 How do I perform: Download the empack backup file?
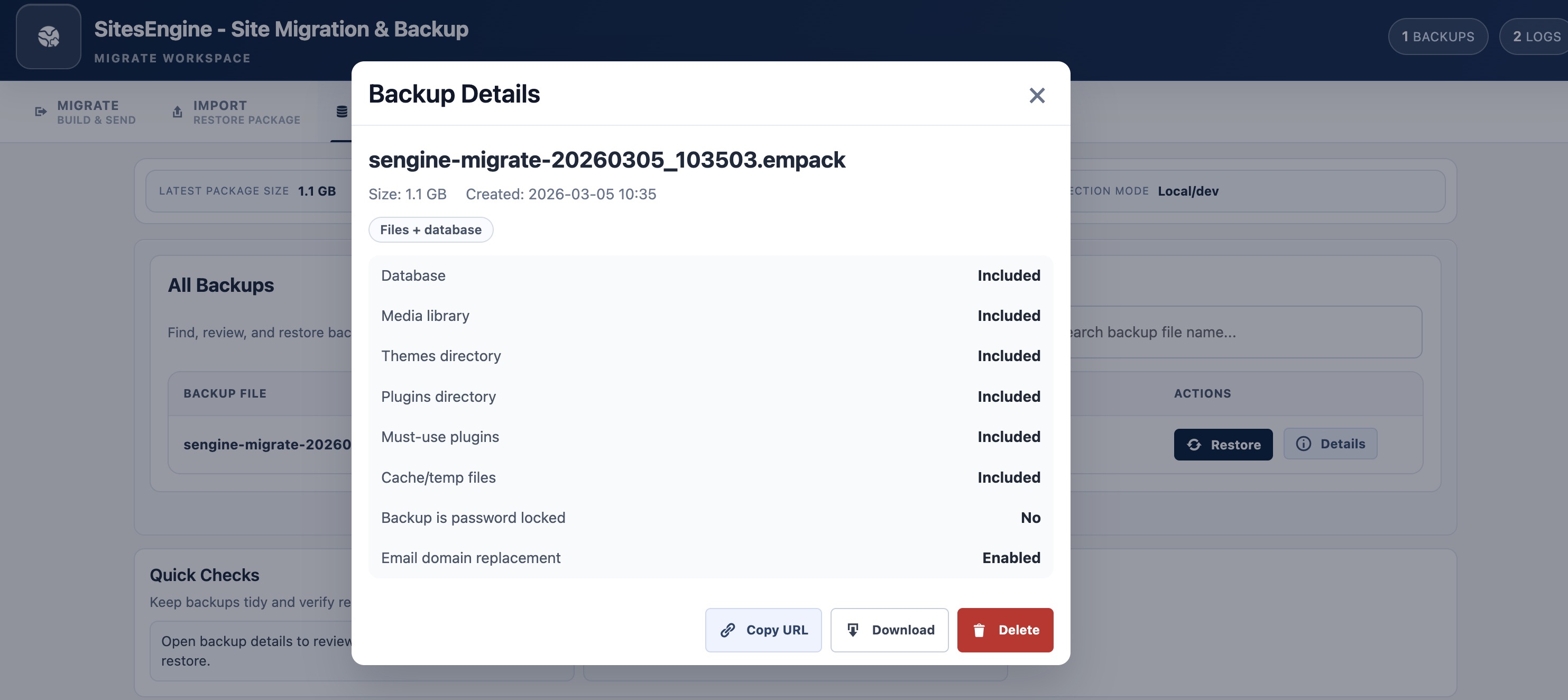click(x=889, y=631)
